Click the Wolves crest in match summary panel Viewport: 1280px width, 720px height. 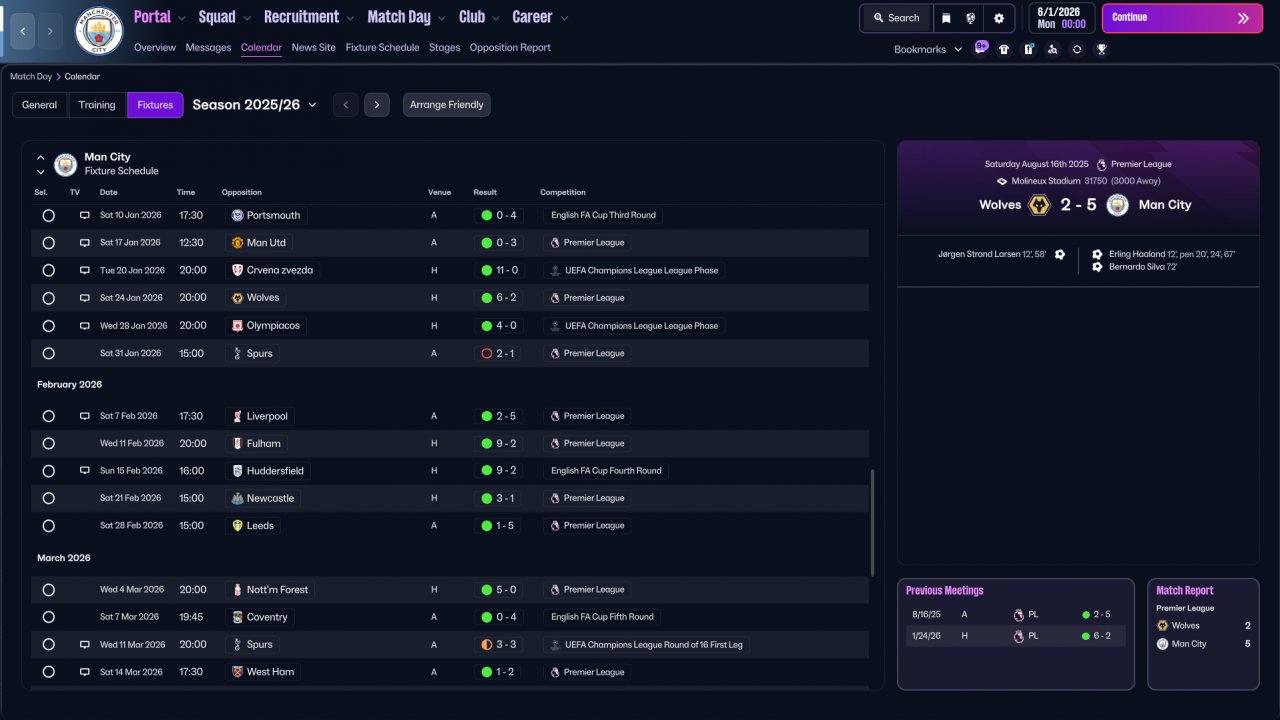tap(1039, 205)
